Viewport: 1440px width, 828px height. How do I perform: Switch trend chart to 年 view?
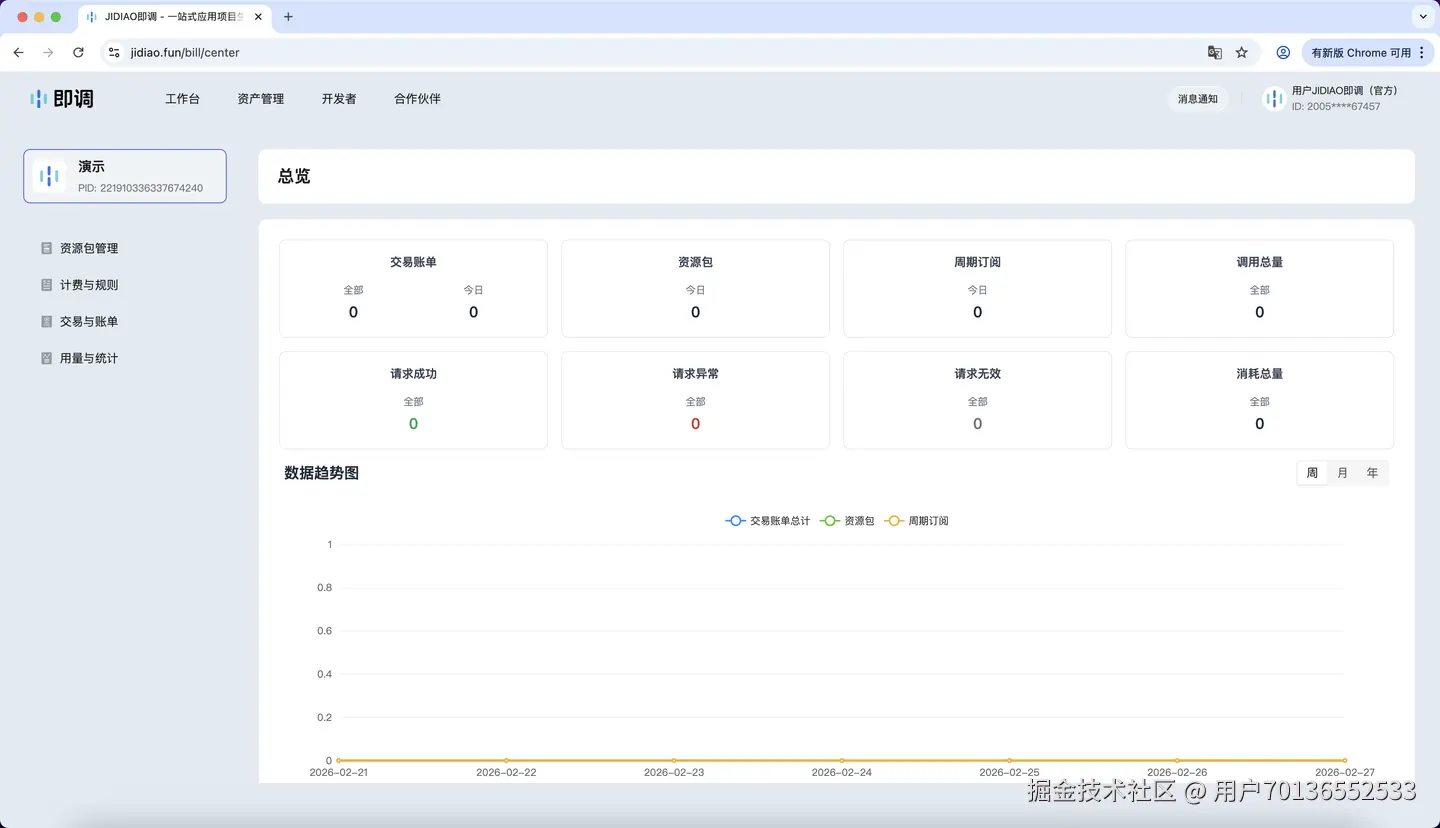coord(1373,473)
